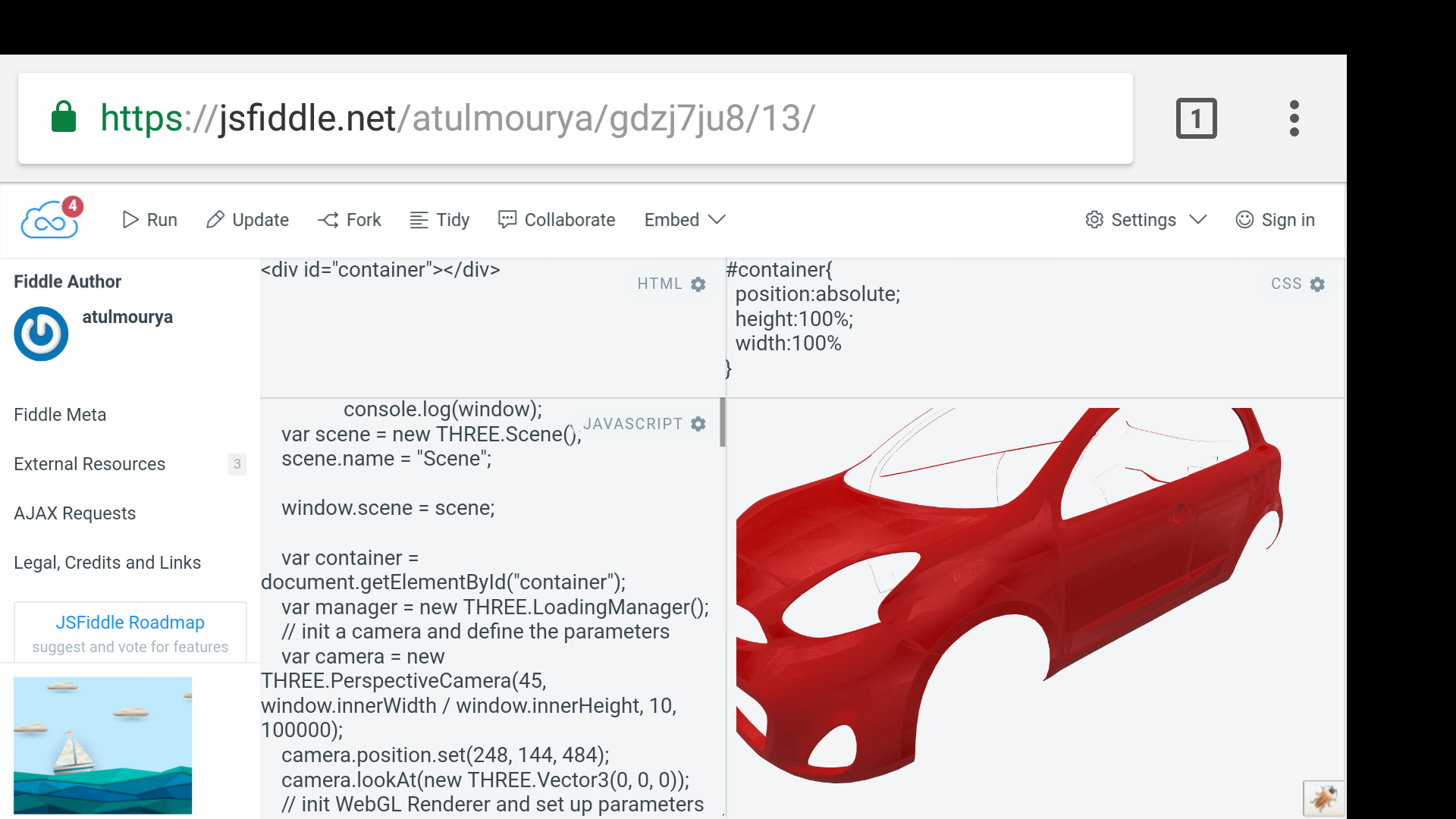Open CSS panel gear settings

click(x=1317, y=284)
